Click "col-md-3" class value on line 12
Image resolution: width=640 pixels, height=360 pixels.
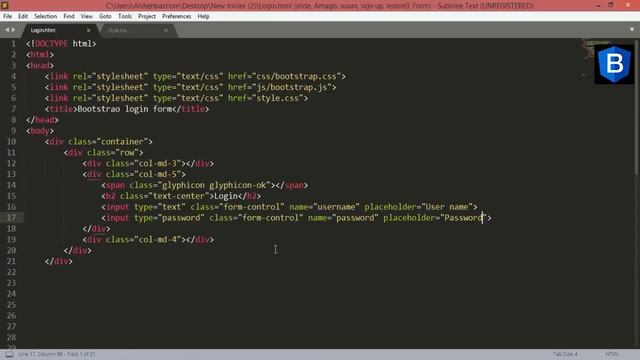pyautogui.click(x=158, y=163)
